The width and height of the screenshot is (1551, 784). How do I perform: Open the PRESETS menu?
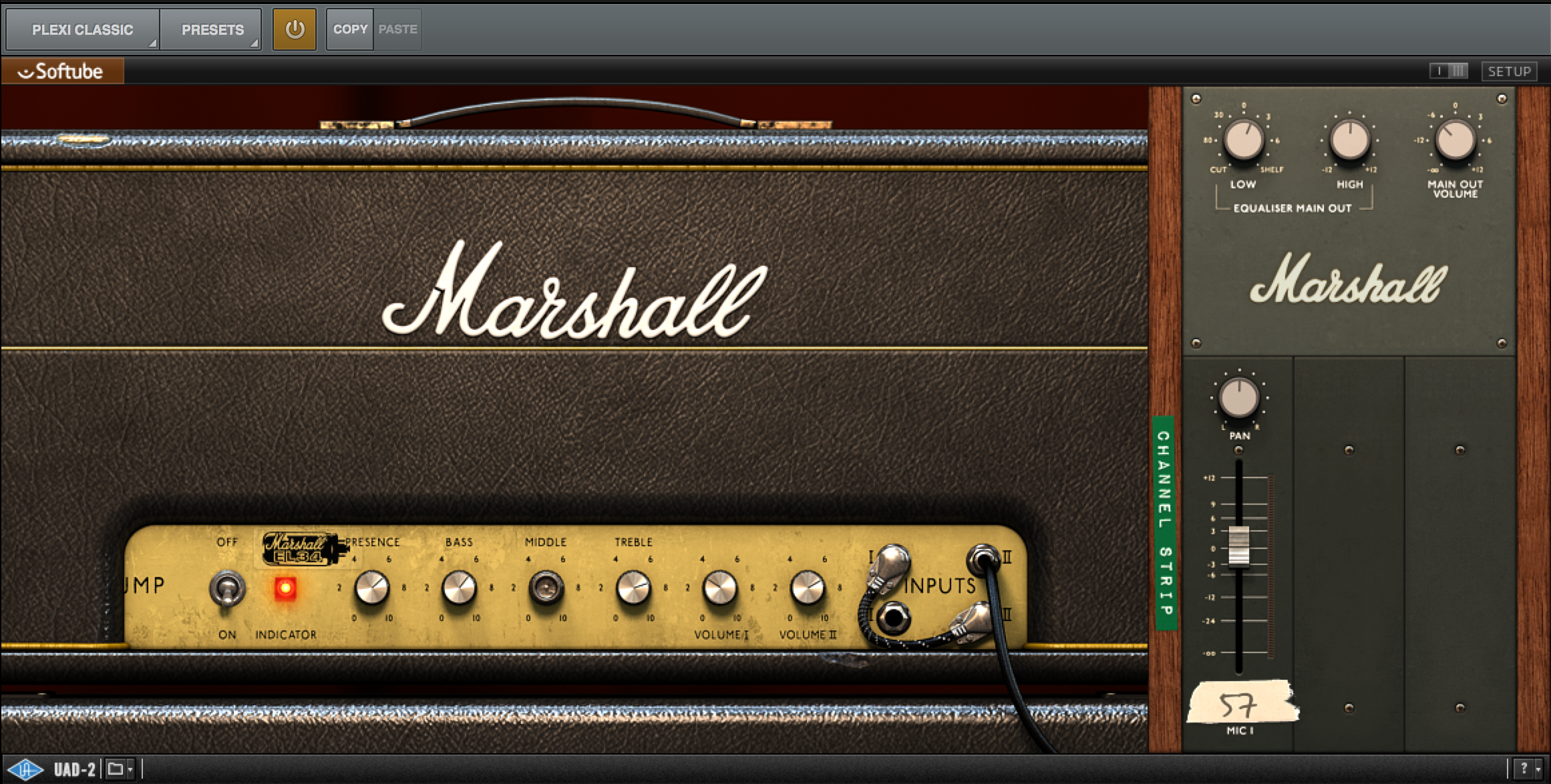211,29
